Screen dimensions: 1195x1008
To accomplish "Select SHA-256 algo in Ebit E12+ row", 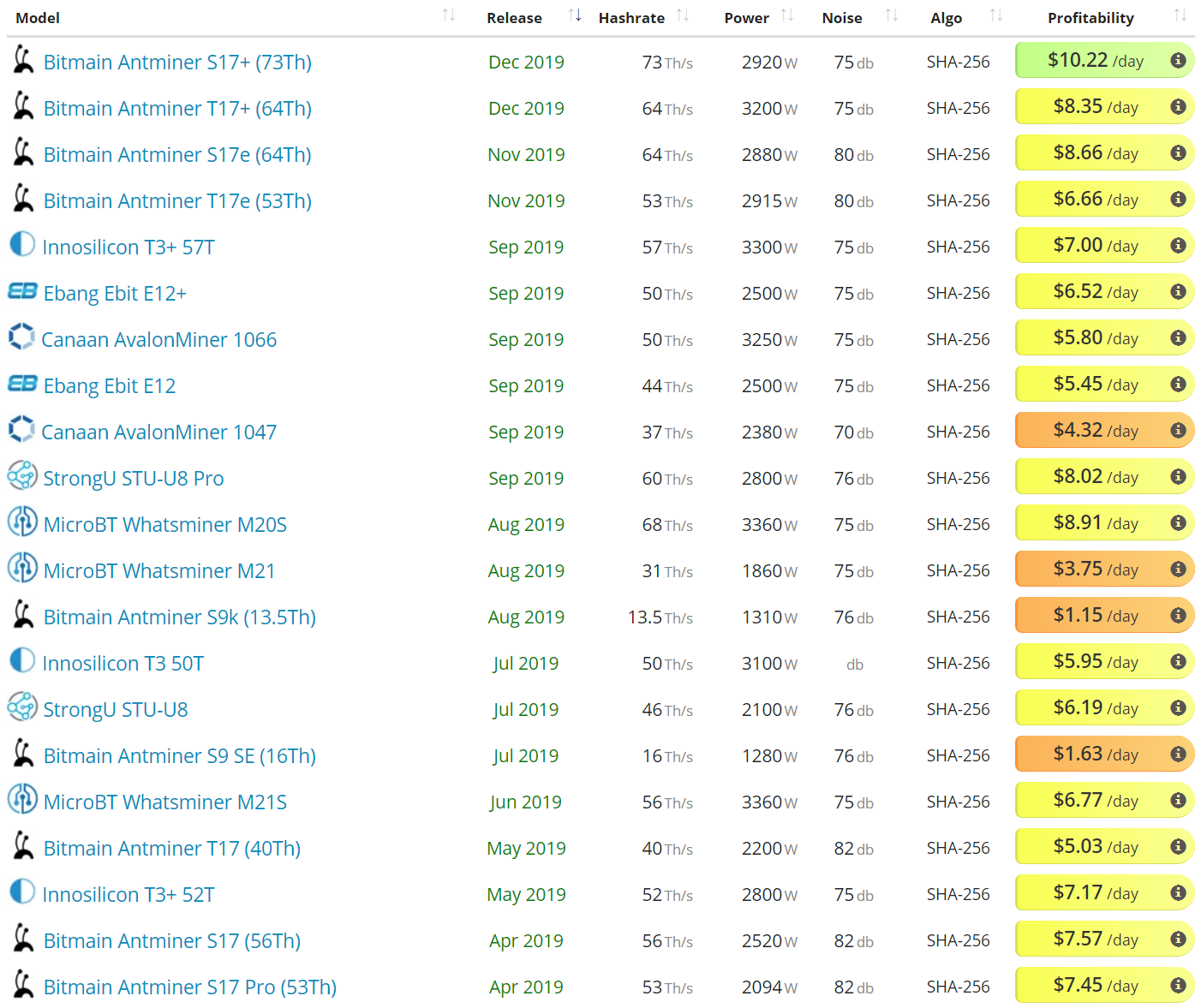I will [x=958, y=293].
